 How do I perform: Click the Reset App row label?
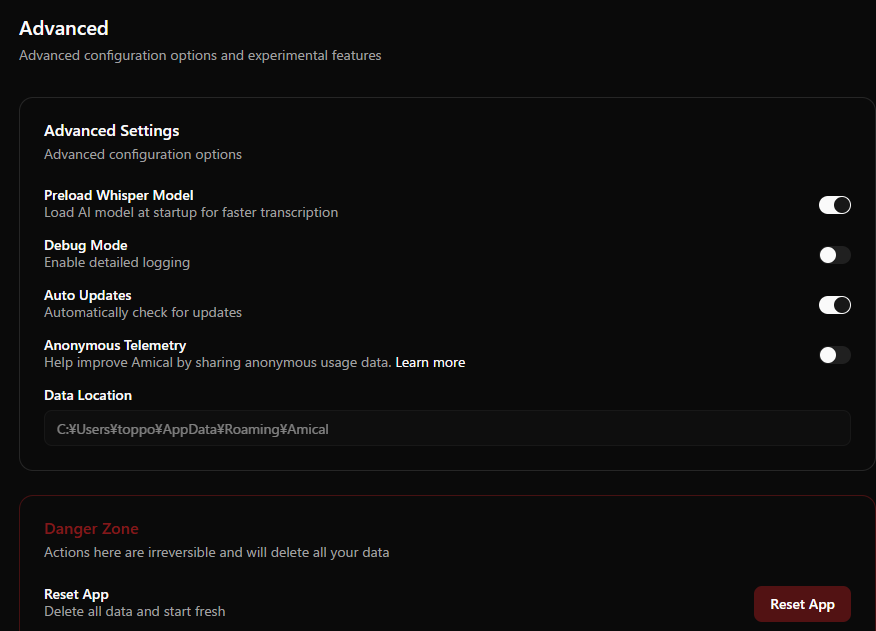click(76, 594)
